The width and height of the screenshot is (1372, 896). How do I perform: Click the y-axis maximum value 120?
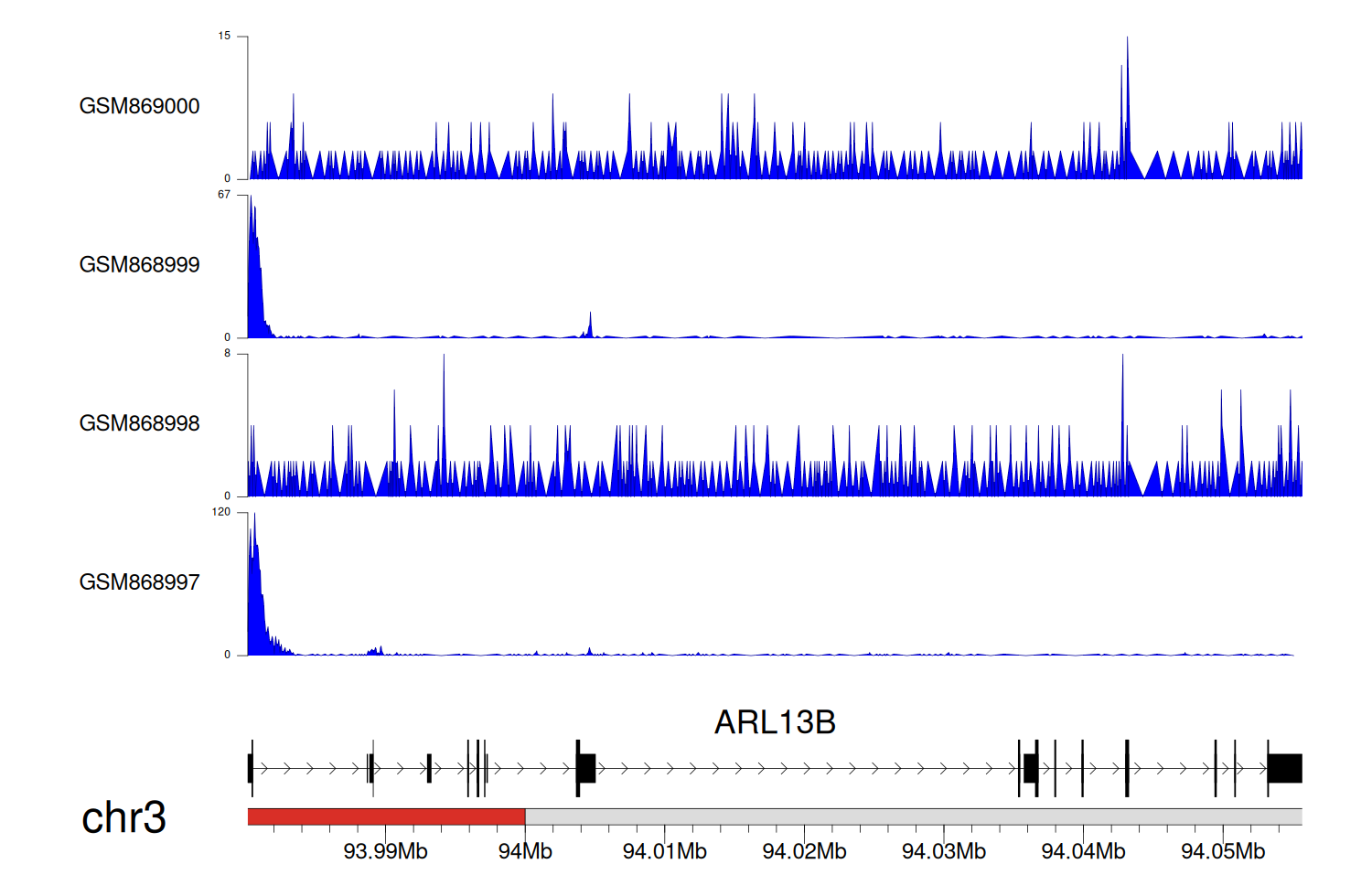click(x=221, y=512)
